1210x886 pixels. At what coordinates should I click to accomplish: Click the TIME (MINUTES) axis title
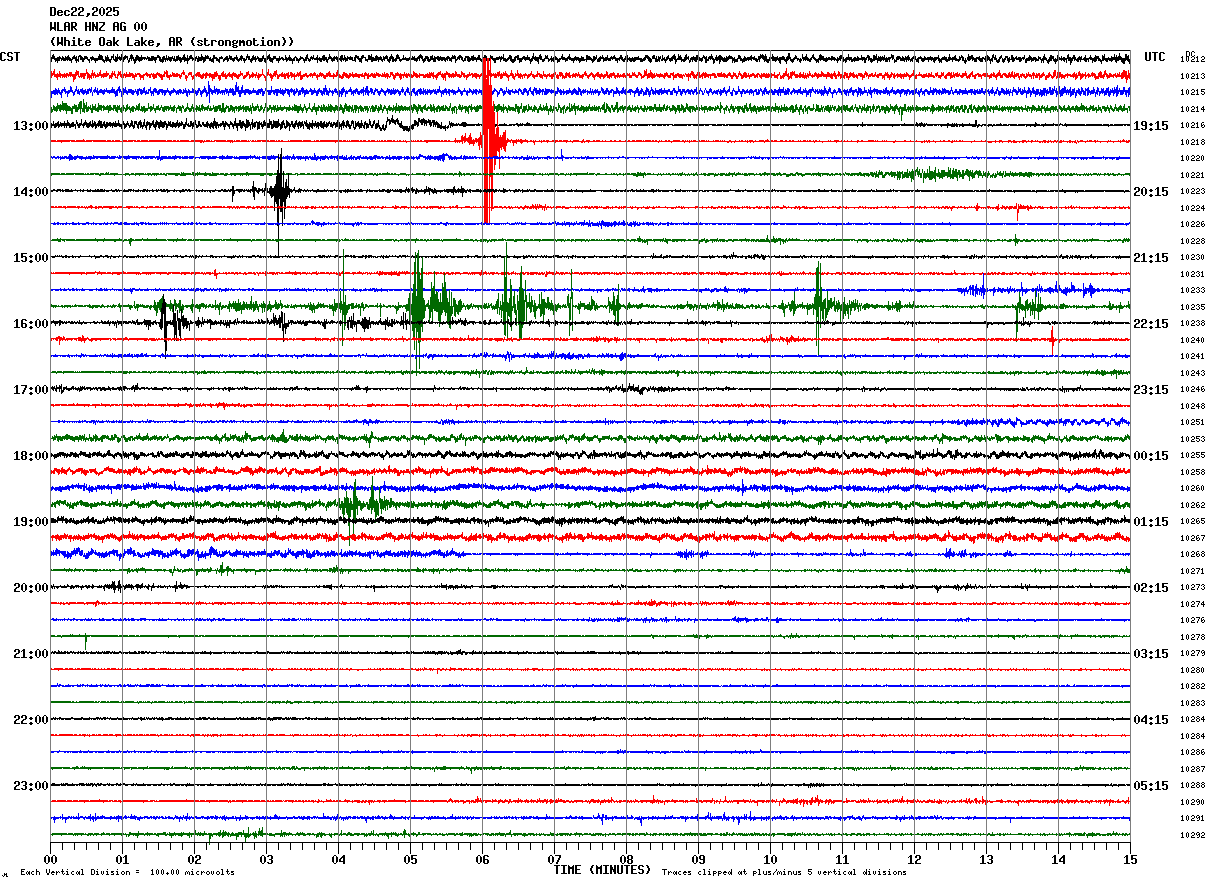click(602, 870)
